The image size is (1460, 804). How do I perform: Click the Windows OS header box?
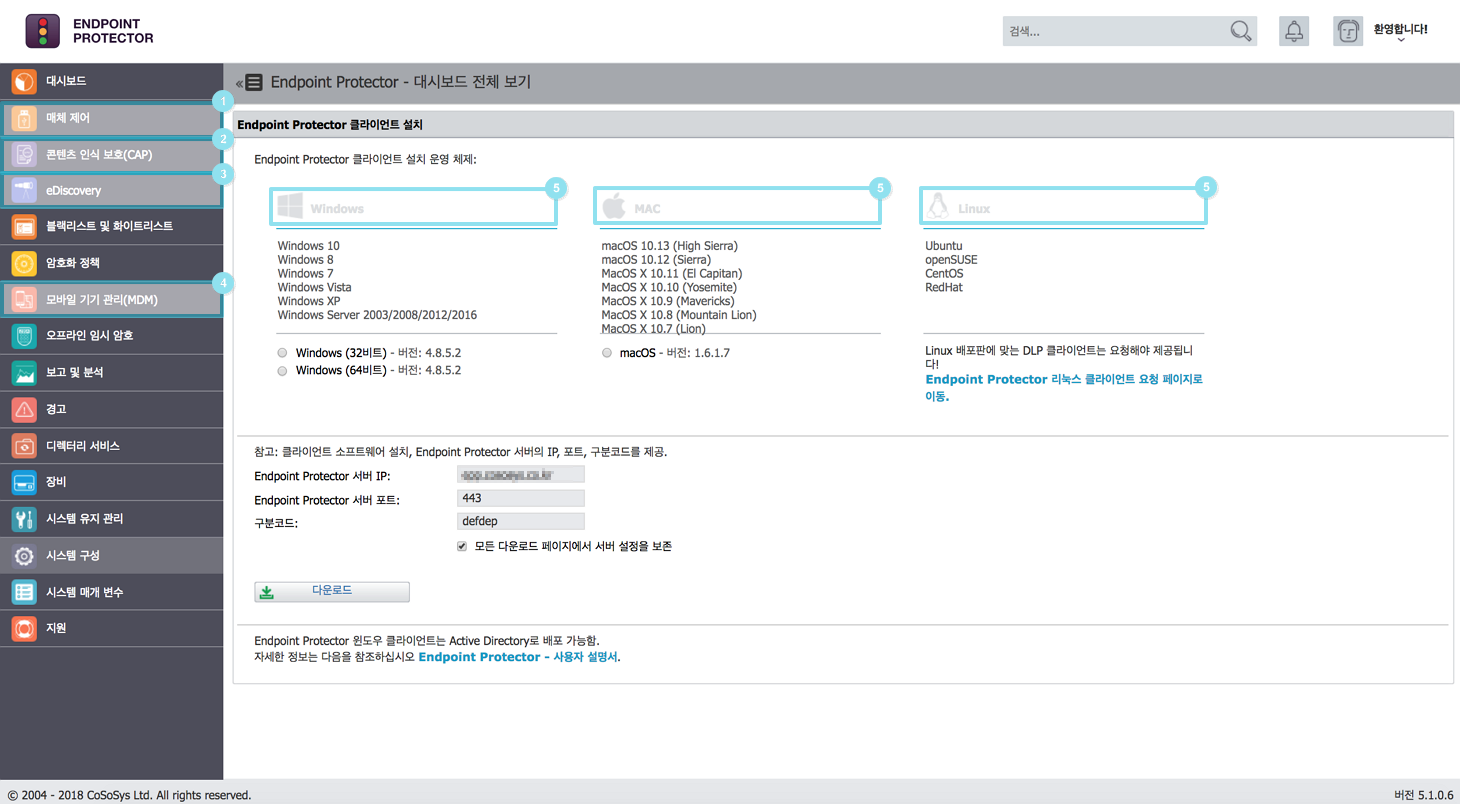[x=413, y=205]
